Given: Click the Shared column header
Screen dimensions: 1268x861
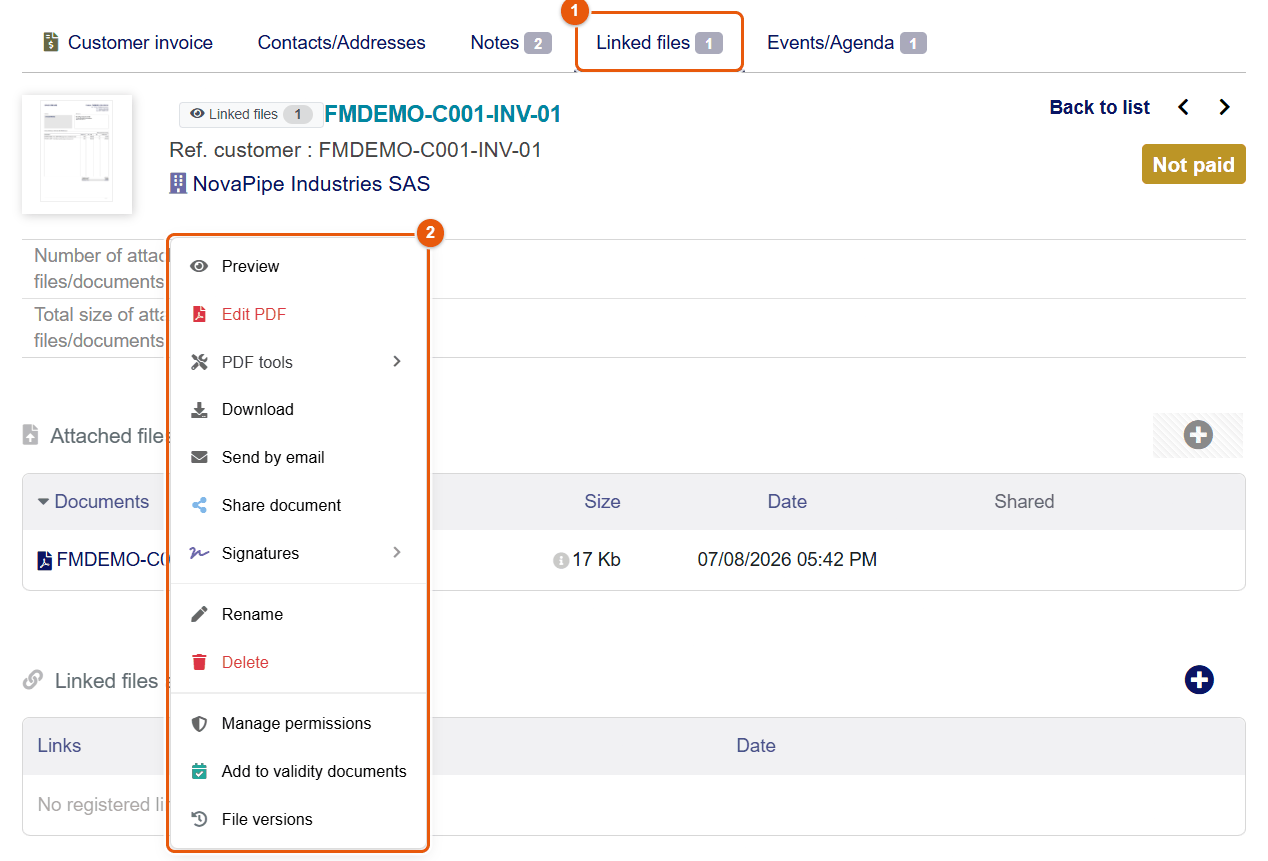Looking at the screenshot, I should (x=1024, y=502).
